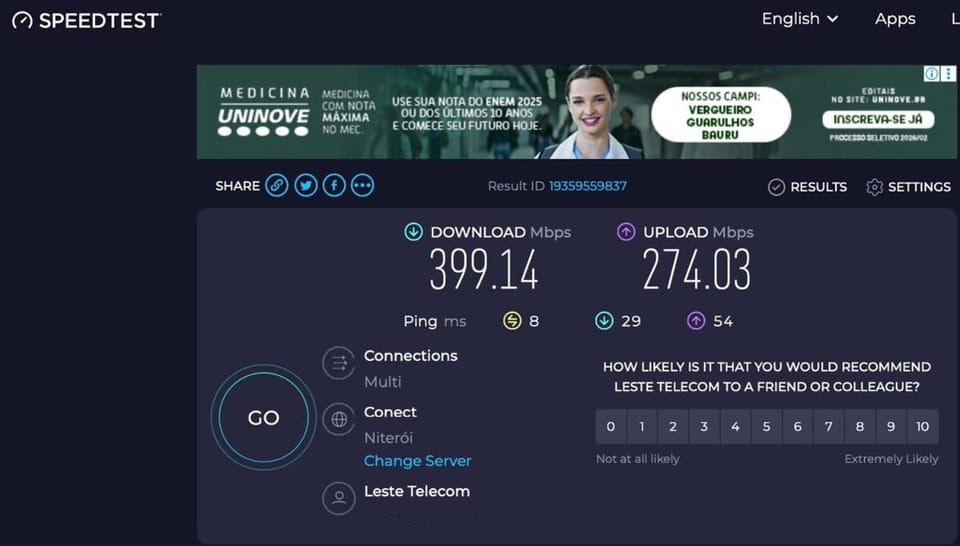
Task: Click the Leste Telecom provider name
Action: [417, 492]
